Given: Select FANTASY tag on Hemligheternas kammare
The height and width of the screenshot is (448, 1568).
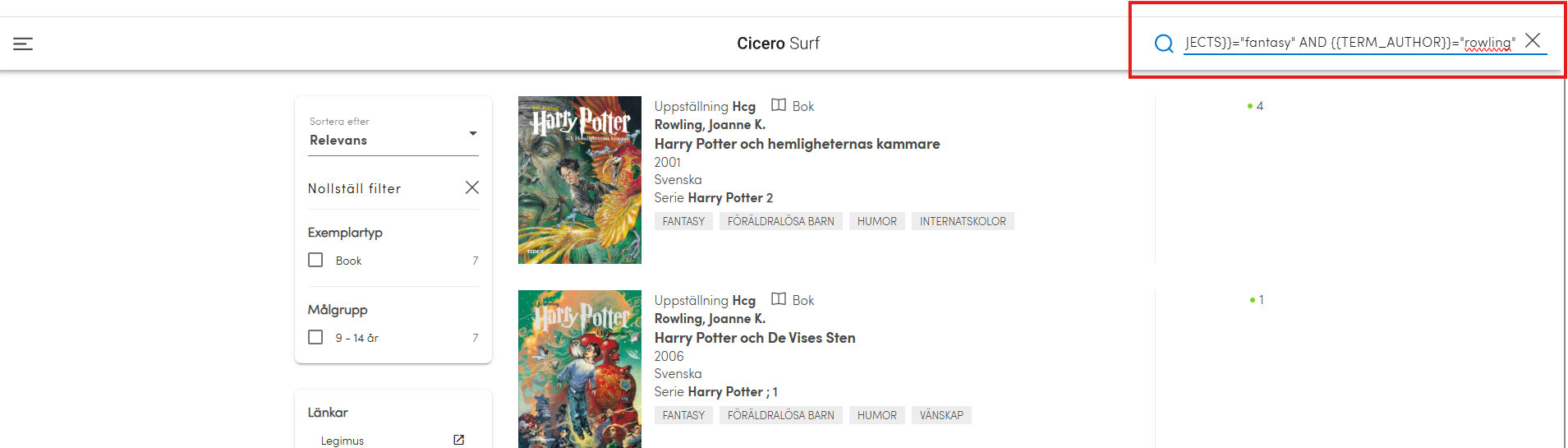Looking at the screenshot, I should tap(683, 221).
